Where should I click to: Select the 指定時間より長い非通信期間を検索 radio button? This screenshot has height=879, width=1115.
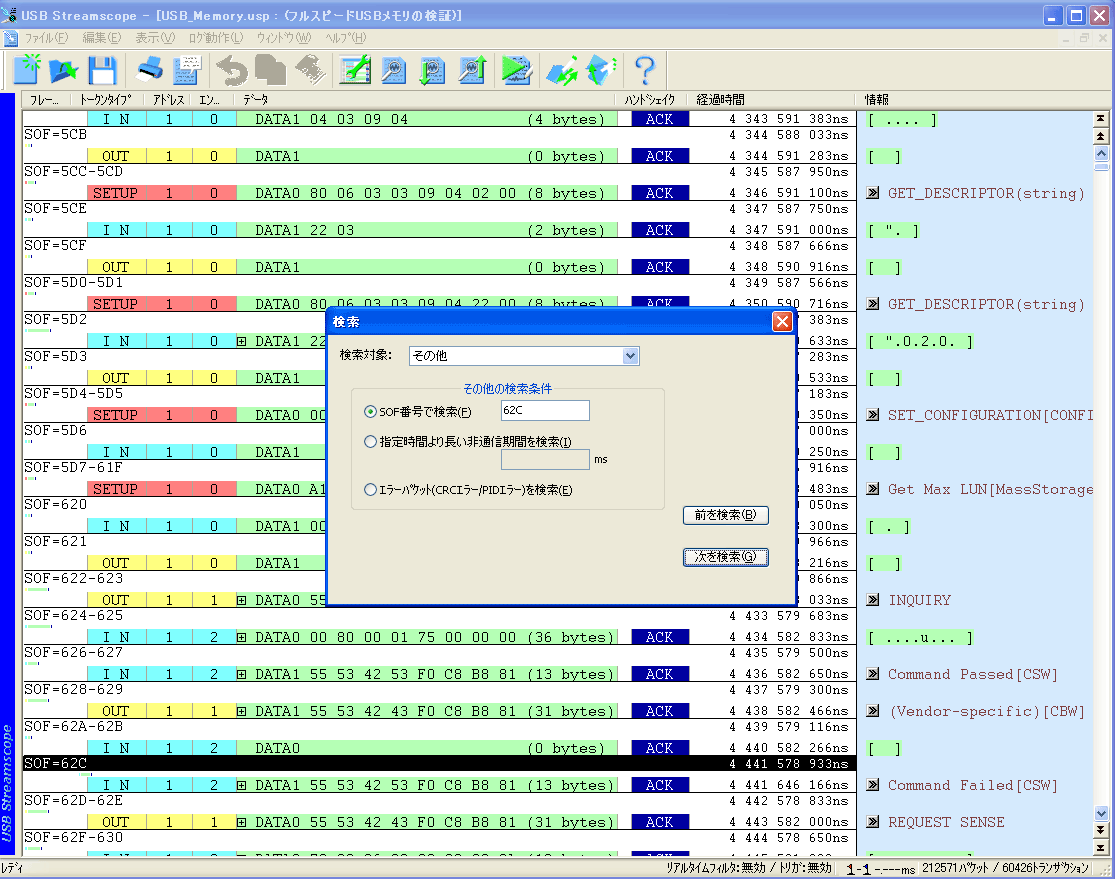click(370, 442)
